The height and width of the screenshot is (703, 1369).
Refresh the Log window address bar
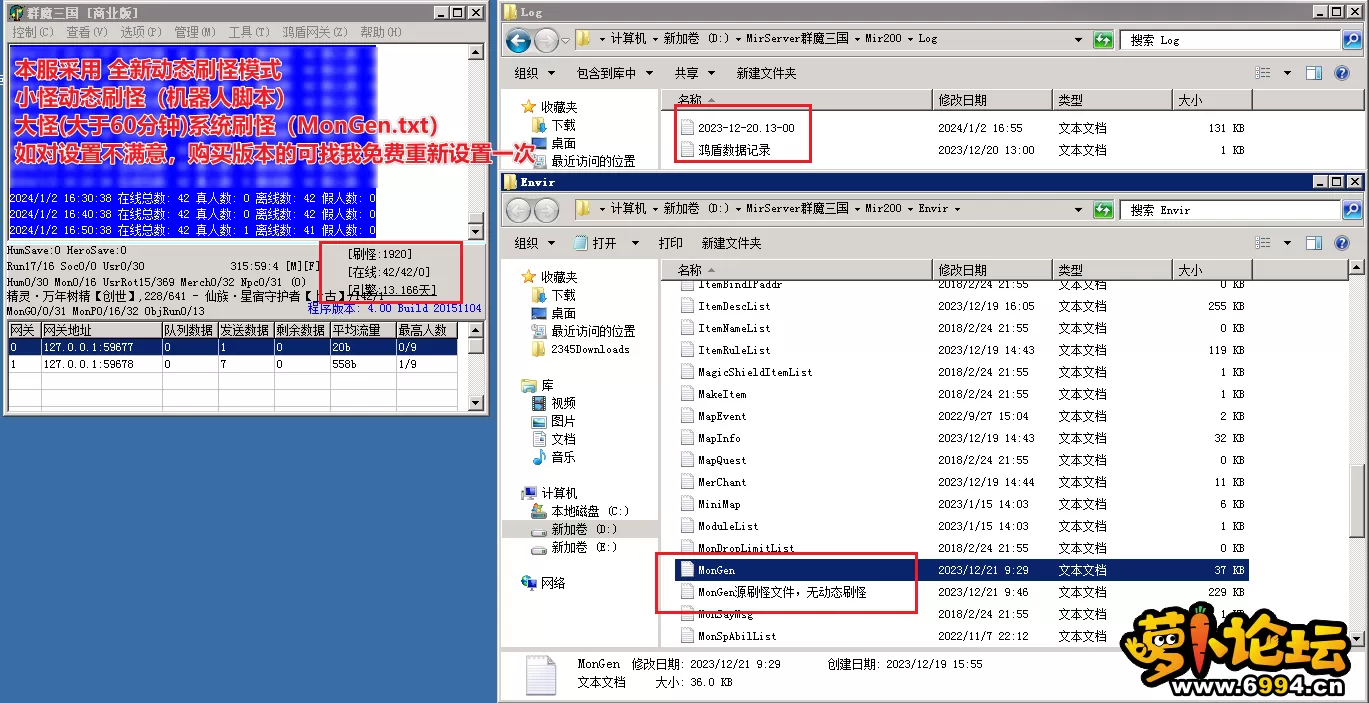[x=1103, y=40]
